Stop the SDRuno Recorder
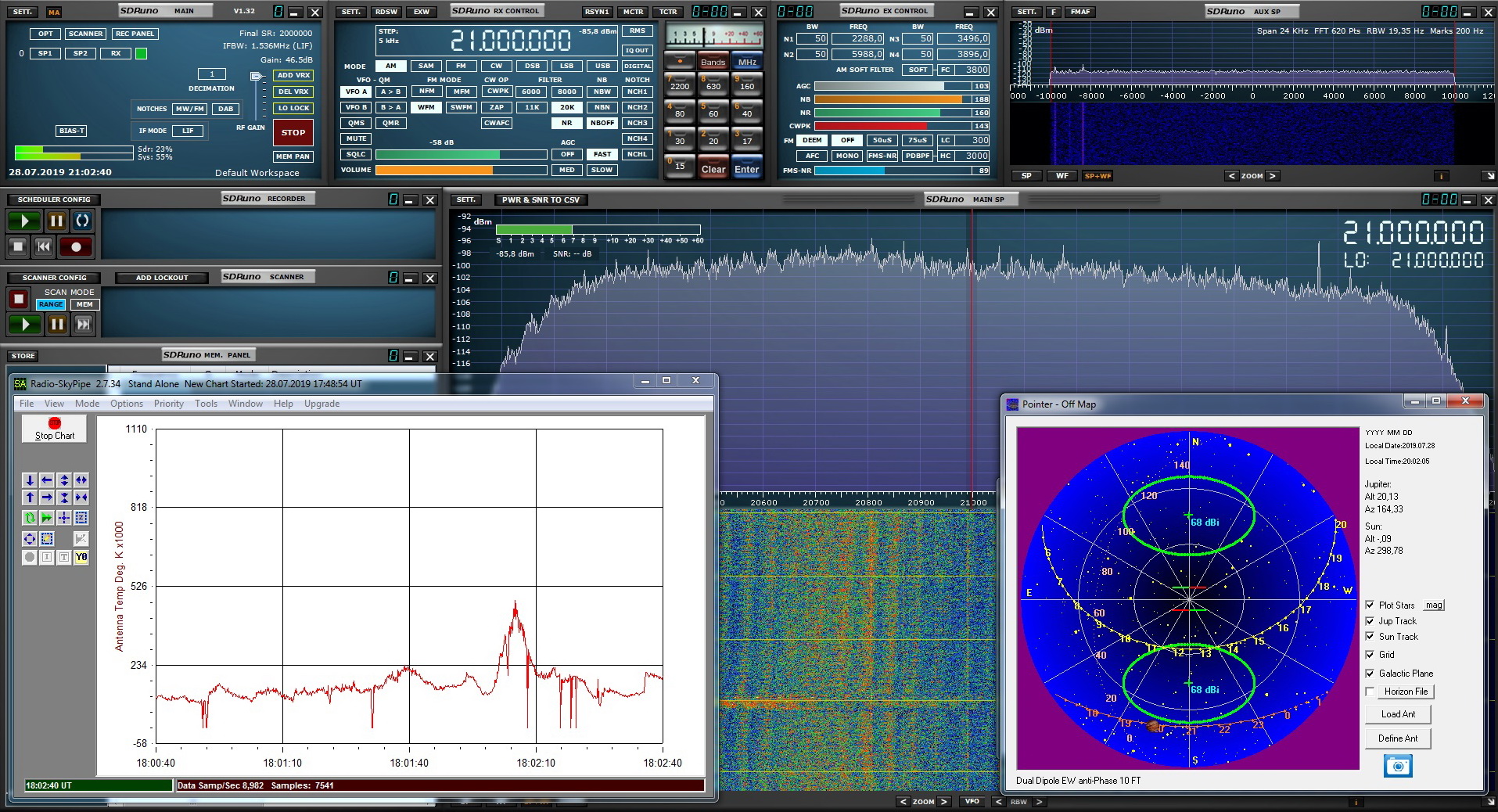This screenshot has height=812, width=1498. tap(18, 247)
